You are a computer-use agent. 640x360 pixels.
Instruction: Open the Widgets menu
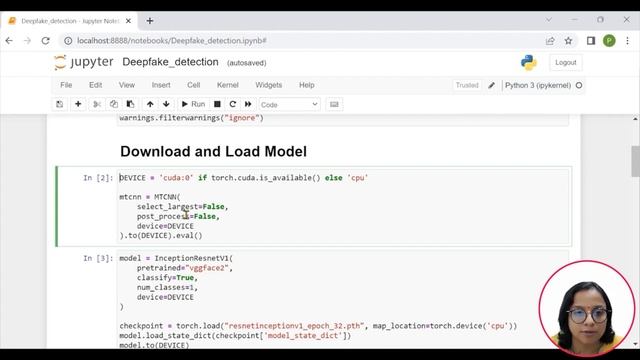click(269, 85)
